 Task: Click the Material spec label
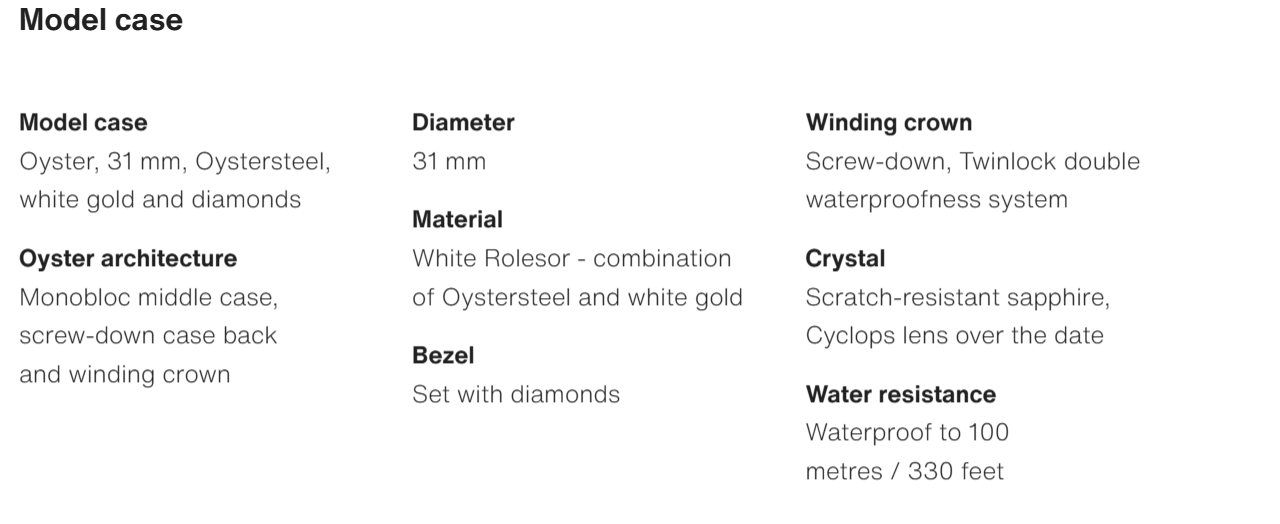pos(457,220)
